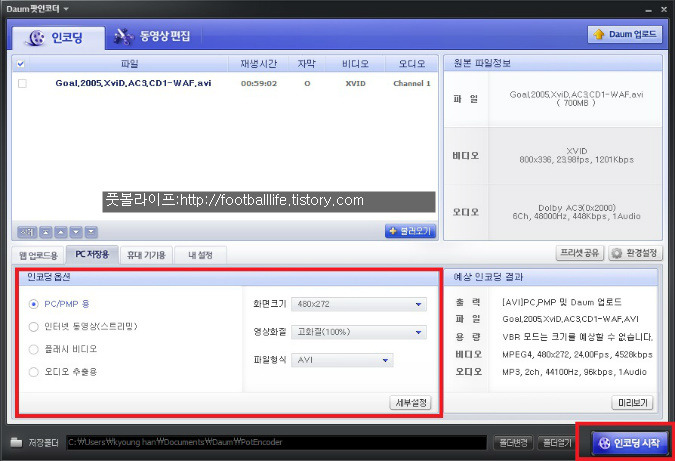675x461 pixels.
Task: Click the 폴더열기 open folder button
Action: click(x=557, y=442)
